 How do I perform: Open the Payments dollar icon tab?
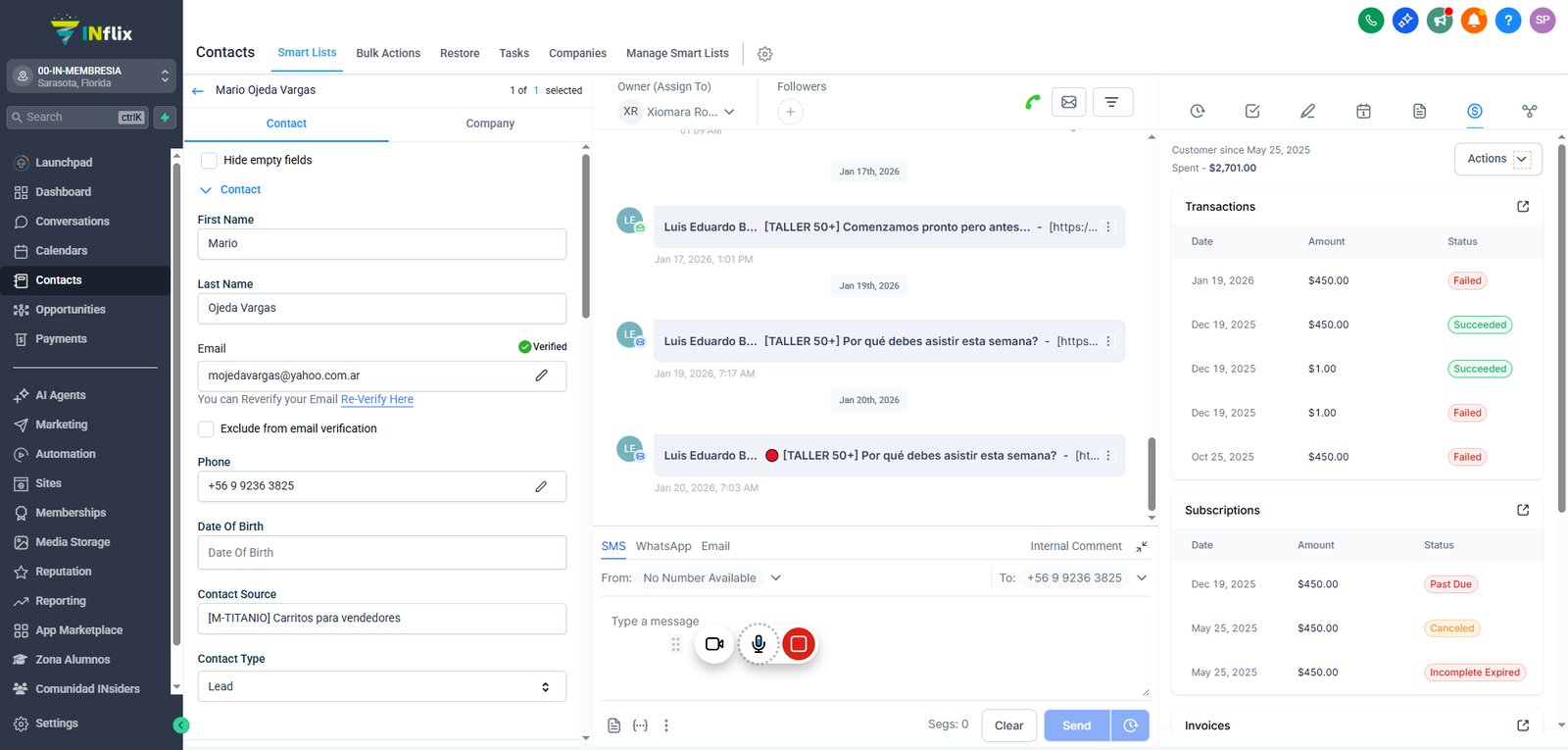tap(1475, 111)
